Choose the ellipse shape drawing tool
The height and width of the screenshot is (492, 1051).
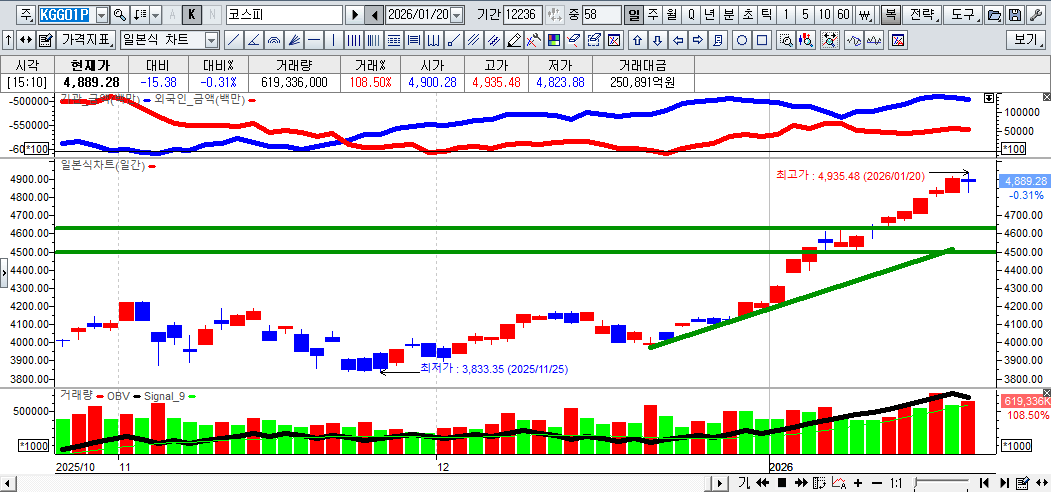pos(742,40)
